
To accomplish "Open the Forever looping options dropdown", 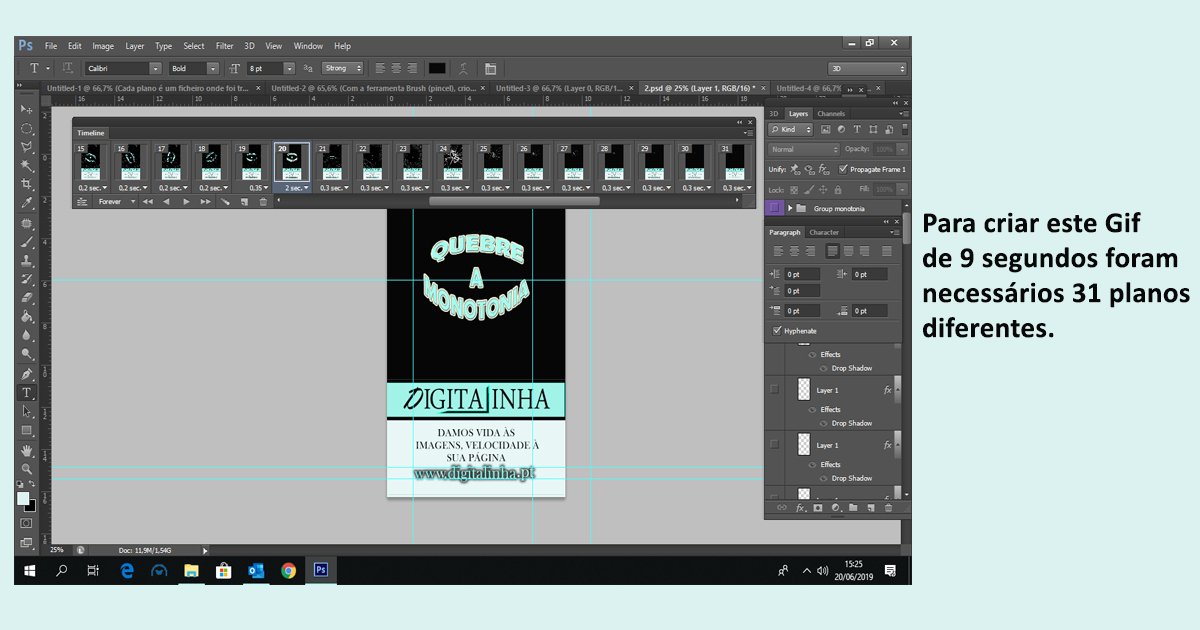I will click(133, 202).
